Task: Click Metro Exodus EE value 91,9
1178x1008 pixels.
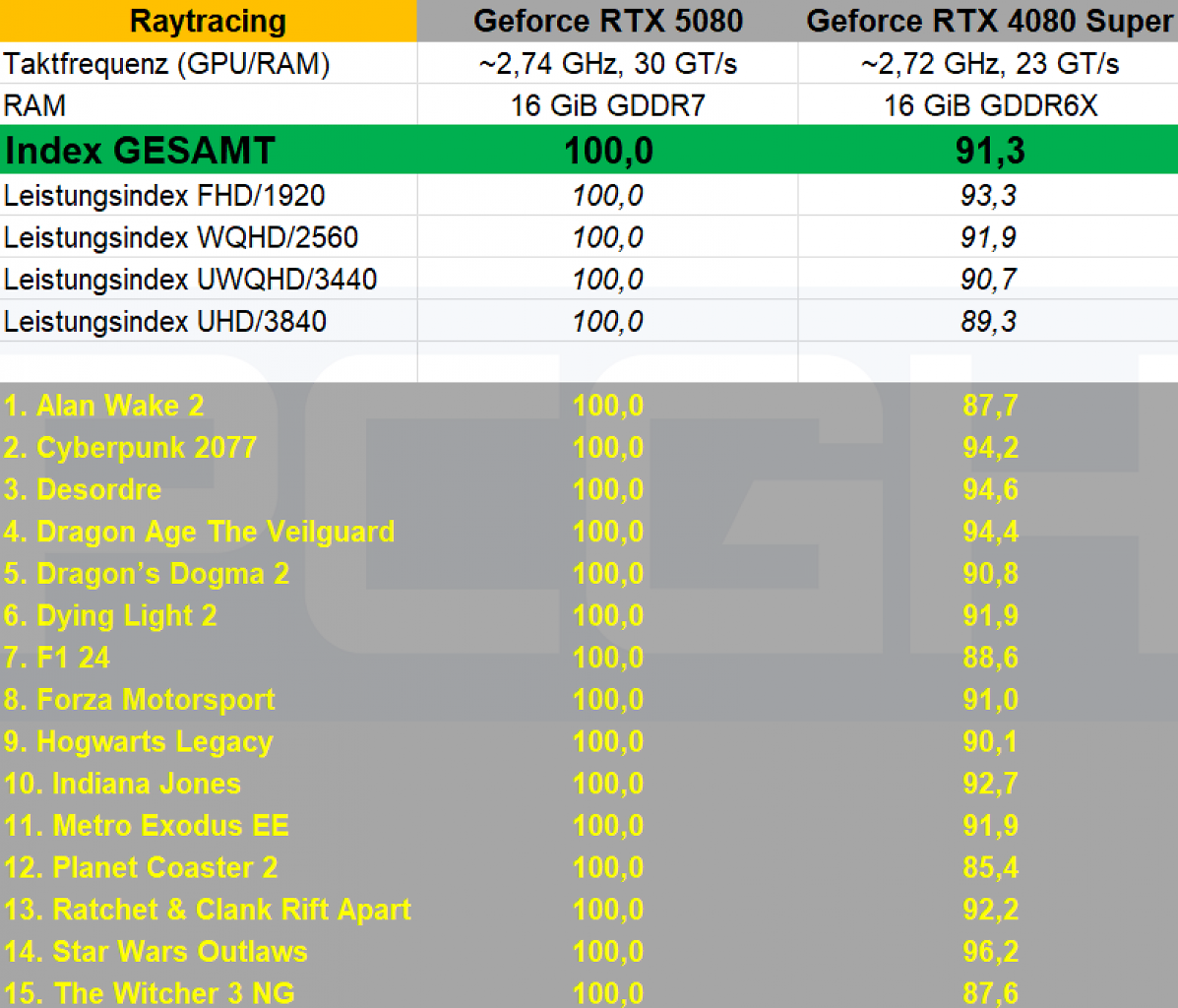Action: pyautogui.click(x=990, y=827)
